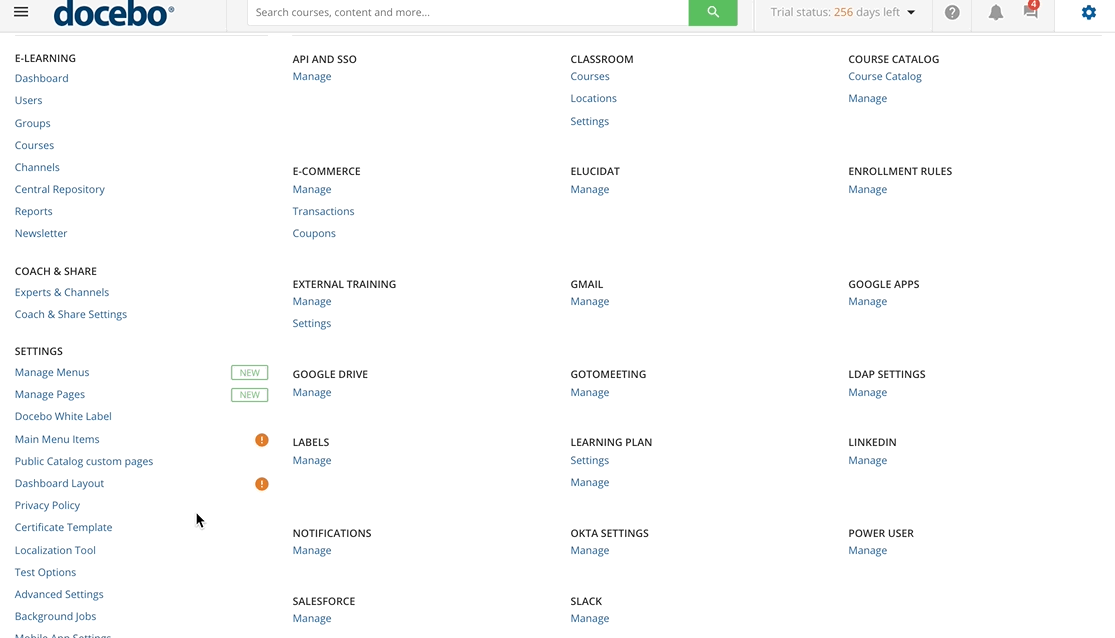Open Classroom Settings
The width and height of the screenshot is (1115, 638).
(590, 122)
